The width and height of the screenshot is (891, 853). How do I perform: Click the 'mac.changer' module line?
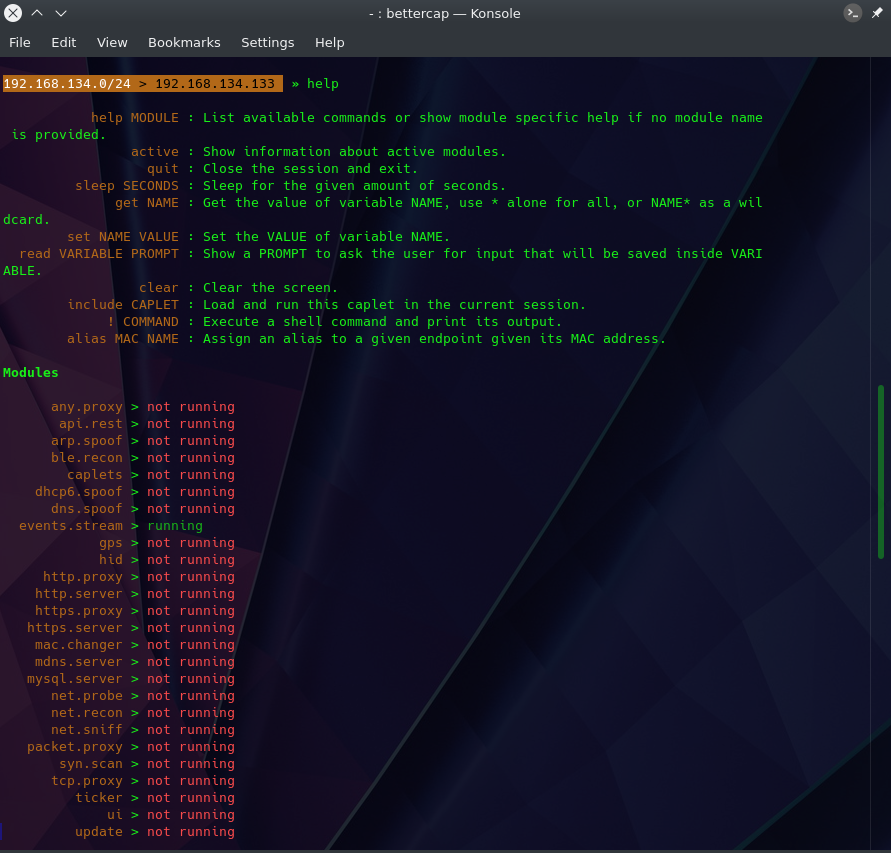pos(135,646)
